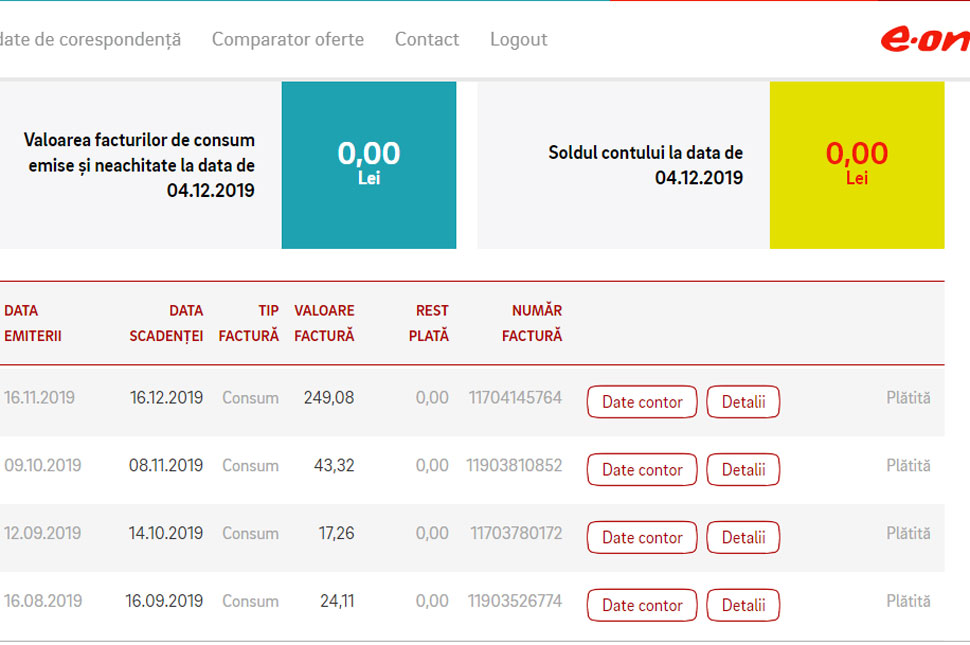
Task: Click the invoice value 249,08
Action: click(x=329, y=398)
